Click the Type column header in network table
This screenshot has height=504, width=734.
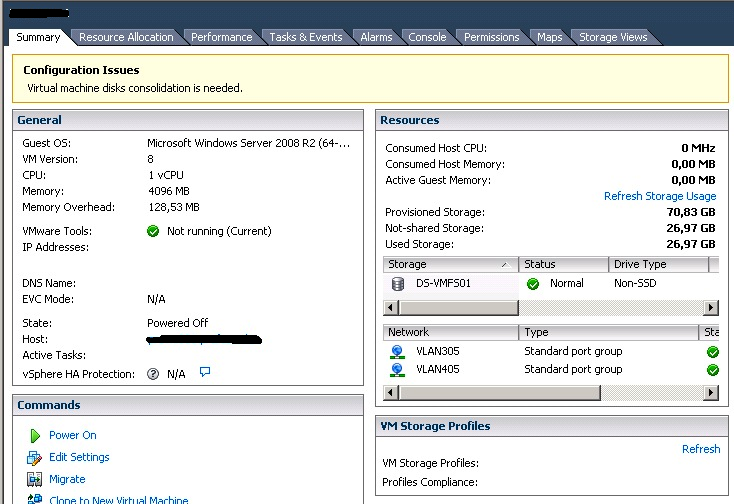[x=609, y=332]
